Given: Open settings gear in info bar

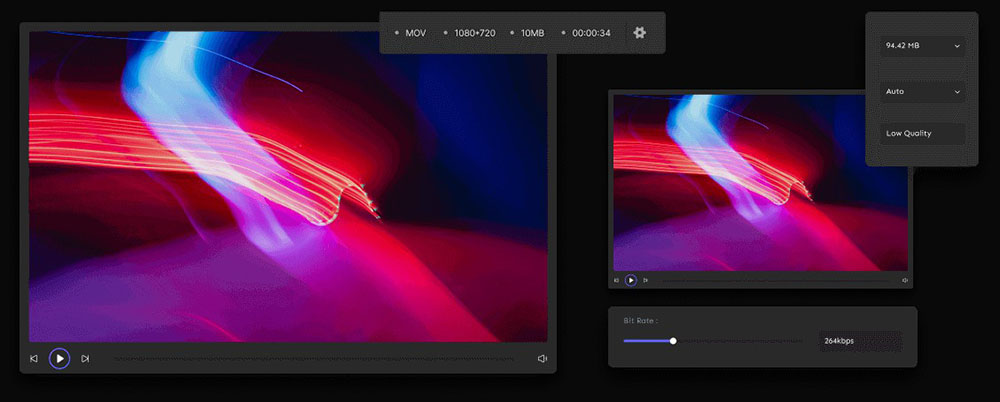Looking at the screenshot, I should pyautogui.click(x=640, y=33).
